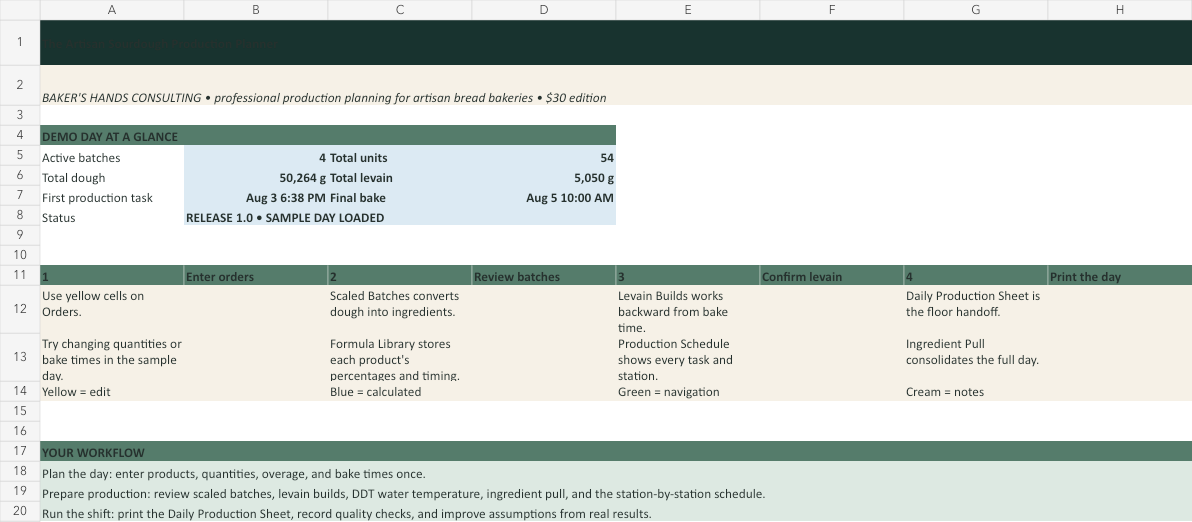Screen dimensions: 1192x522
Task: Select row 11 header
Action: (x=20, y=275)
